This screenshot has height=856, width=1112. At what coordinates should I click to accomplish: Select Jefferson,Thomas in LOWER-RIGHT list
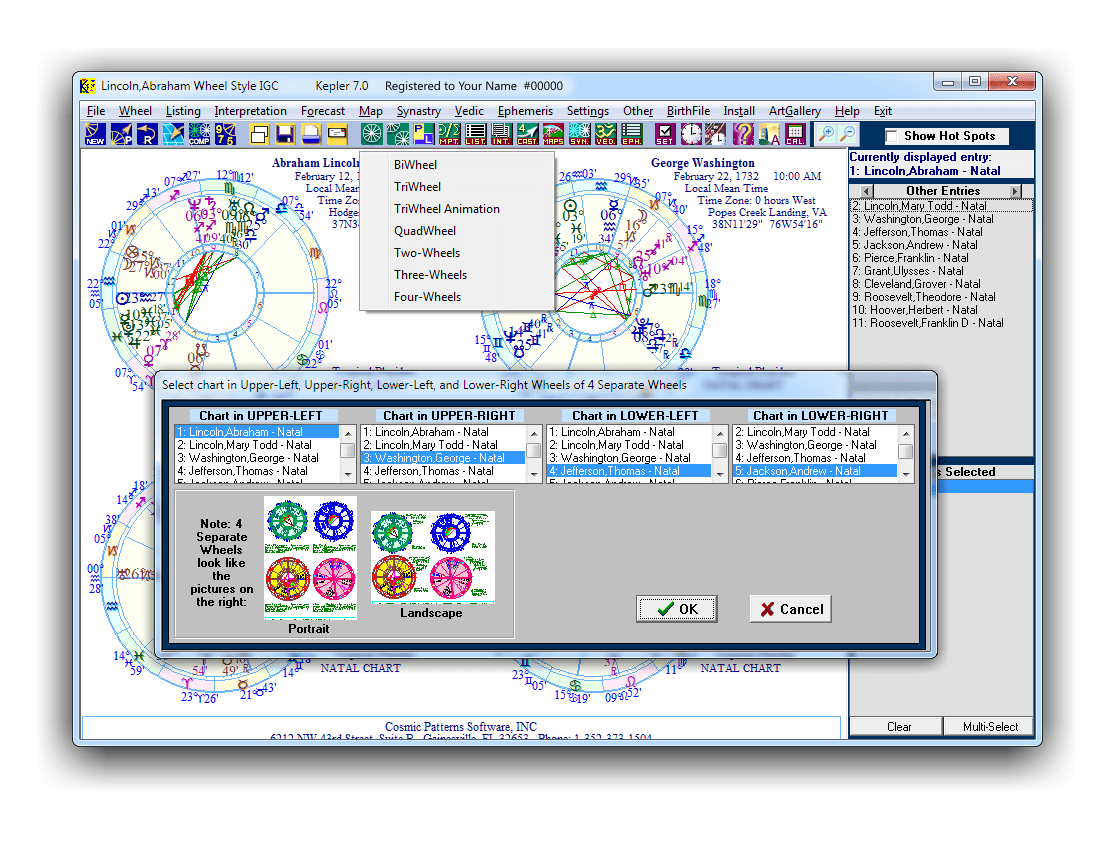click(x=815, y=458)
